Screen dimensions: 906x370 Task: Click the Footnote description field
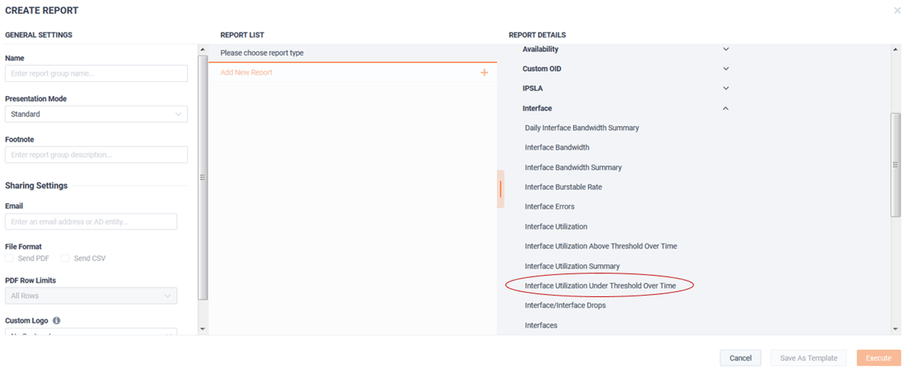click(x=96, y=155)
